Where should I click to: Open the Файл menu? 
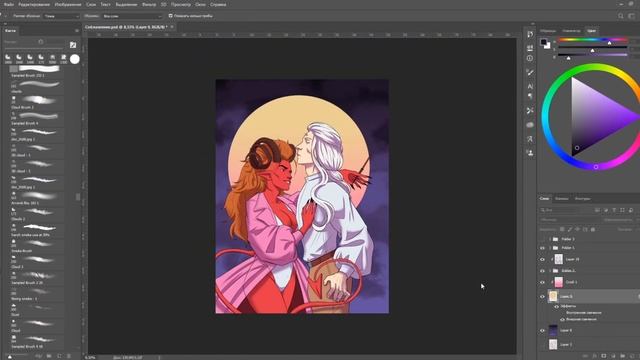pos(9,4)
